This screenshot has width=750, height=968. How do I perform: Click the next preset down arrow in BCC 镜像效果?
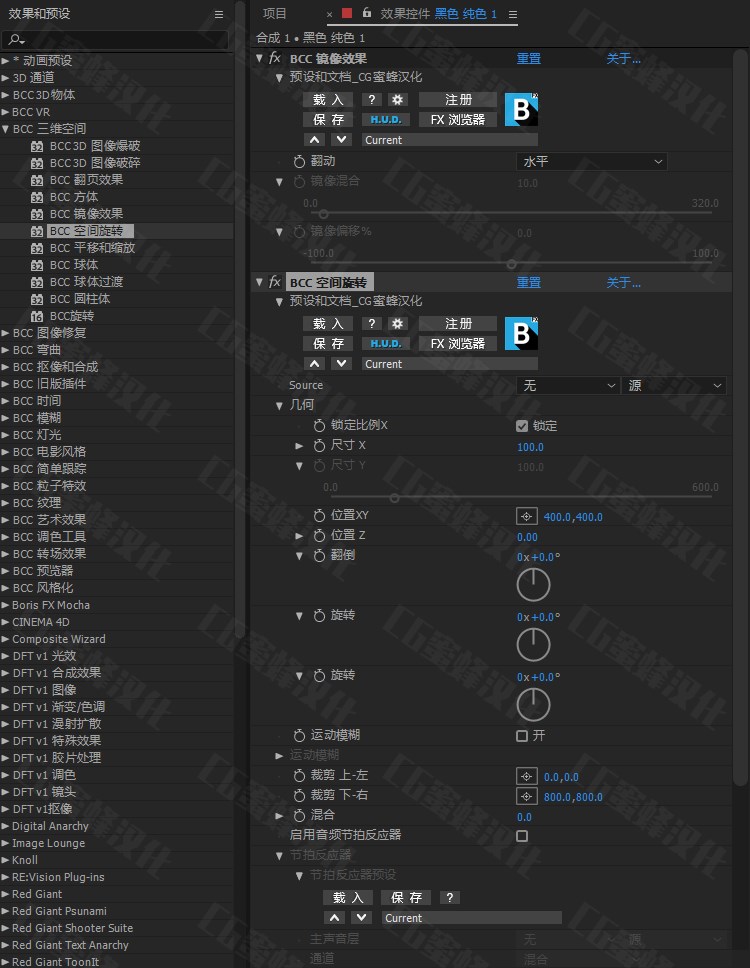(x=341, y=140)
